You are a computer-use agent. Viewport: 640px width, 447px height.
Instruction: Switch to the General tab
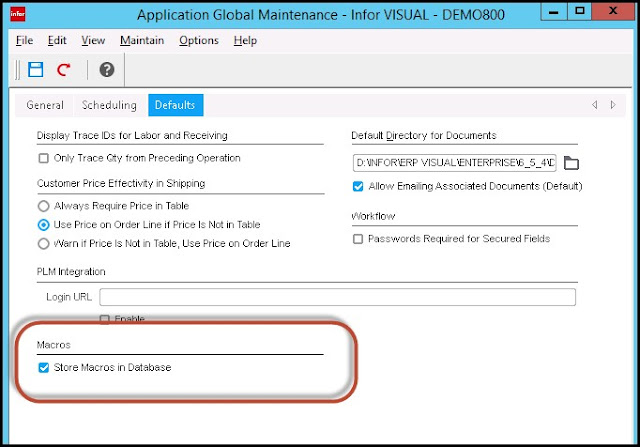coord(45,105)
